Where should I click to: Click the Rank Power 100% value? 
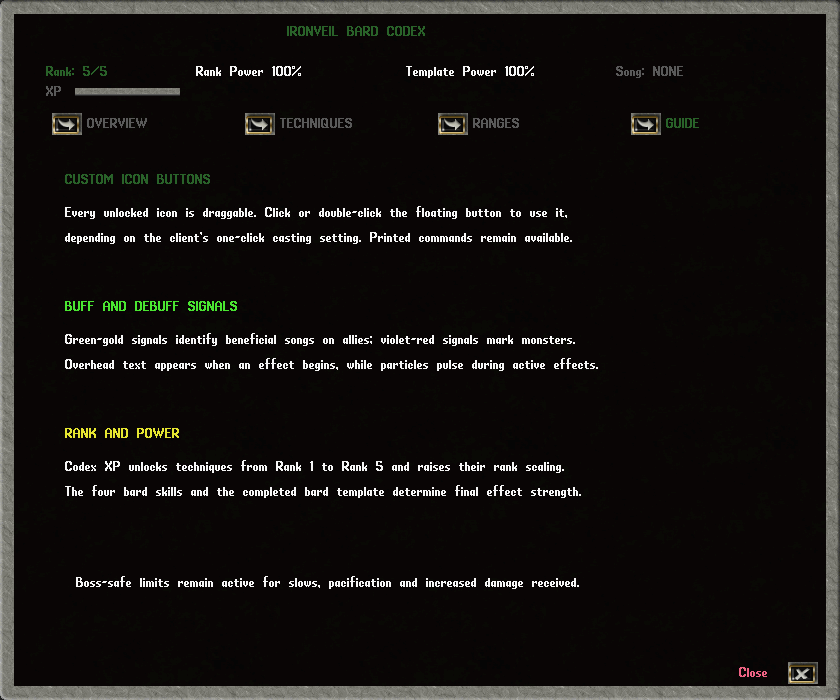(248, 71)
